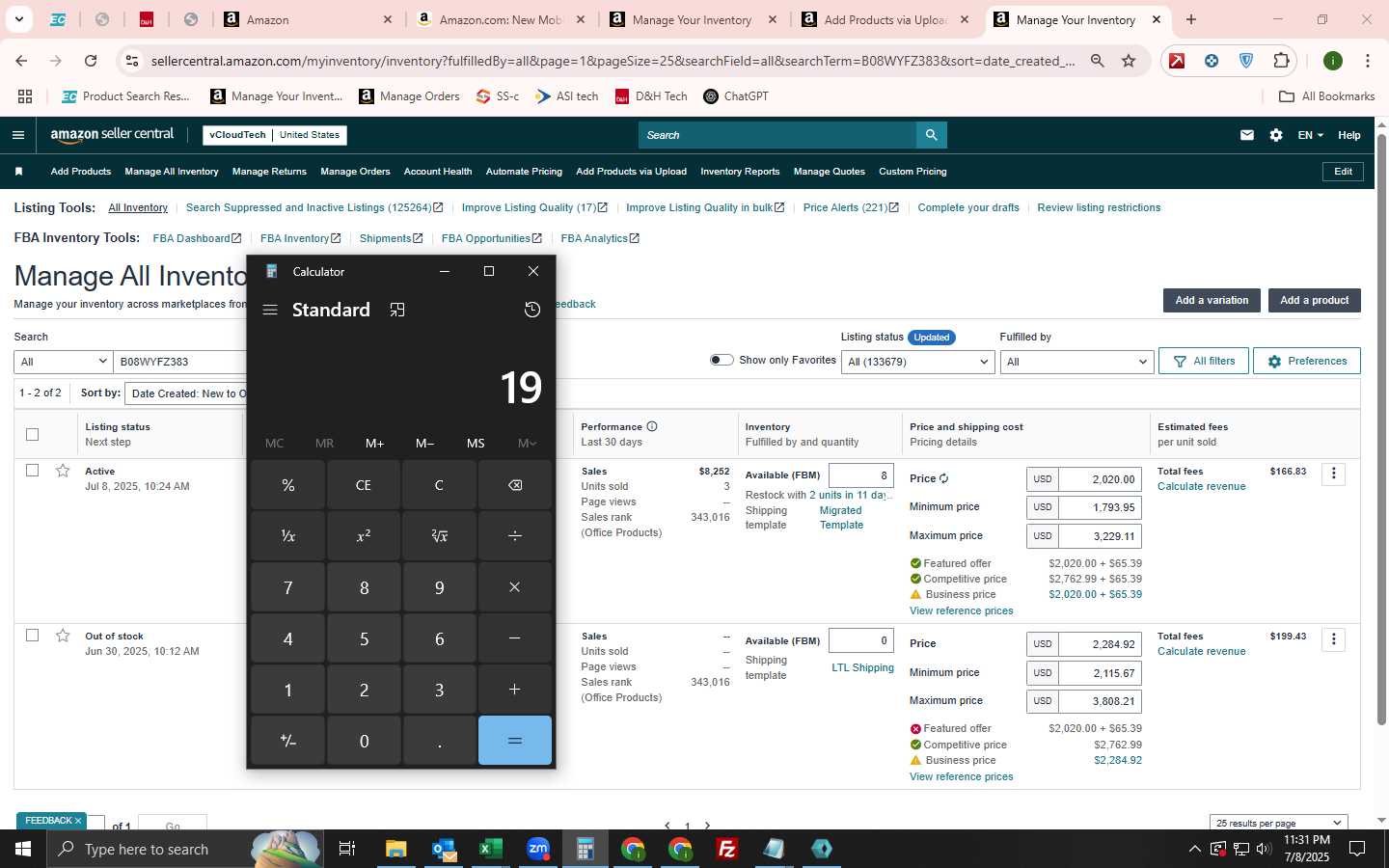Open Seller Central settings gear icon
Image resolution: width=1389 pixels, height=868 pixels.
[x=1276, y=135]
